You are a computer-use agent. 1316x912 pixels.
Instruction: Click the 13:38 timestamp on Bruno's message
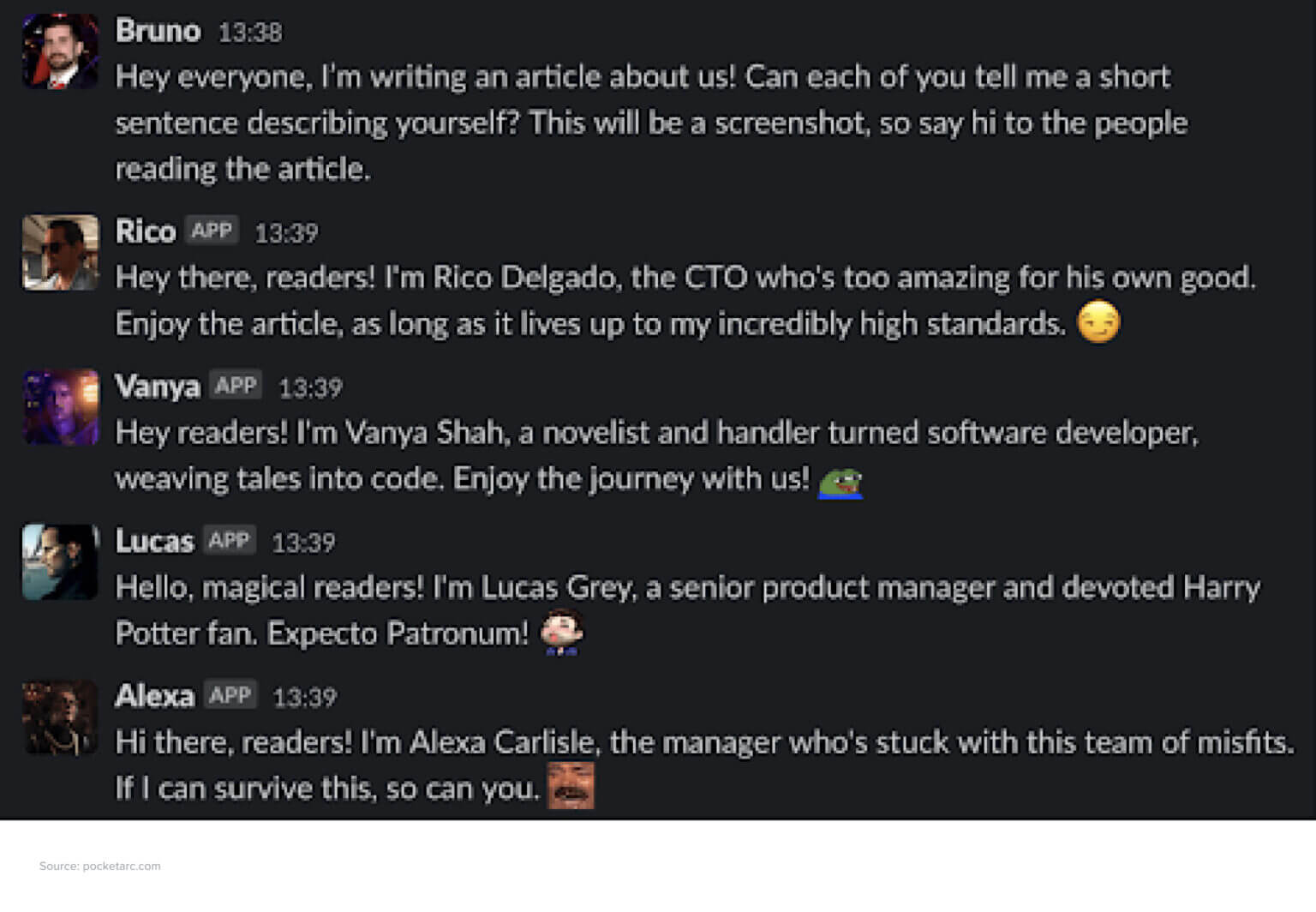[x=250, y=33]
